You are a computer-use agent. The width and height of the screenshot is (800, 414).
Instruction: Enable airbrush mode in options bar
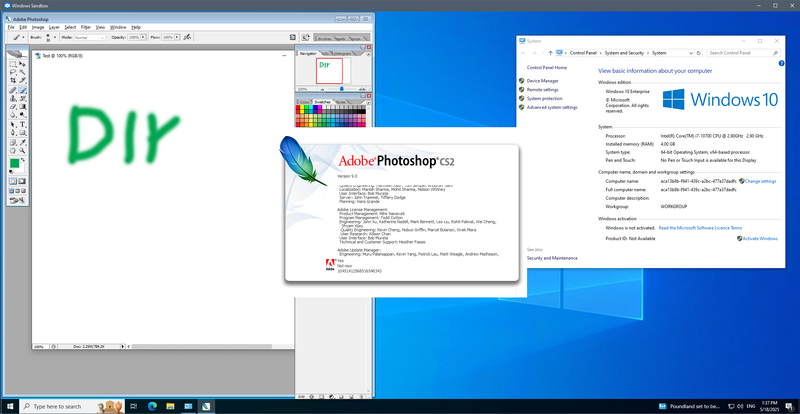point(187,37)
